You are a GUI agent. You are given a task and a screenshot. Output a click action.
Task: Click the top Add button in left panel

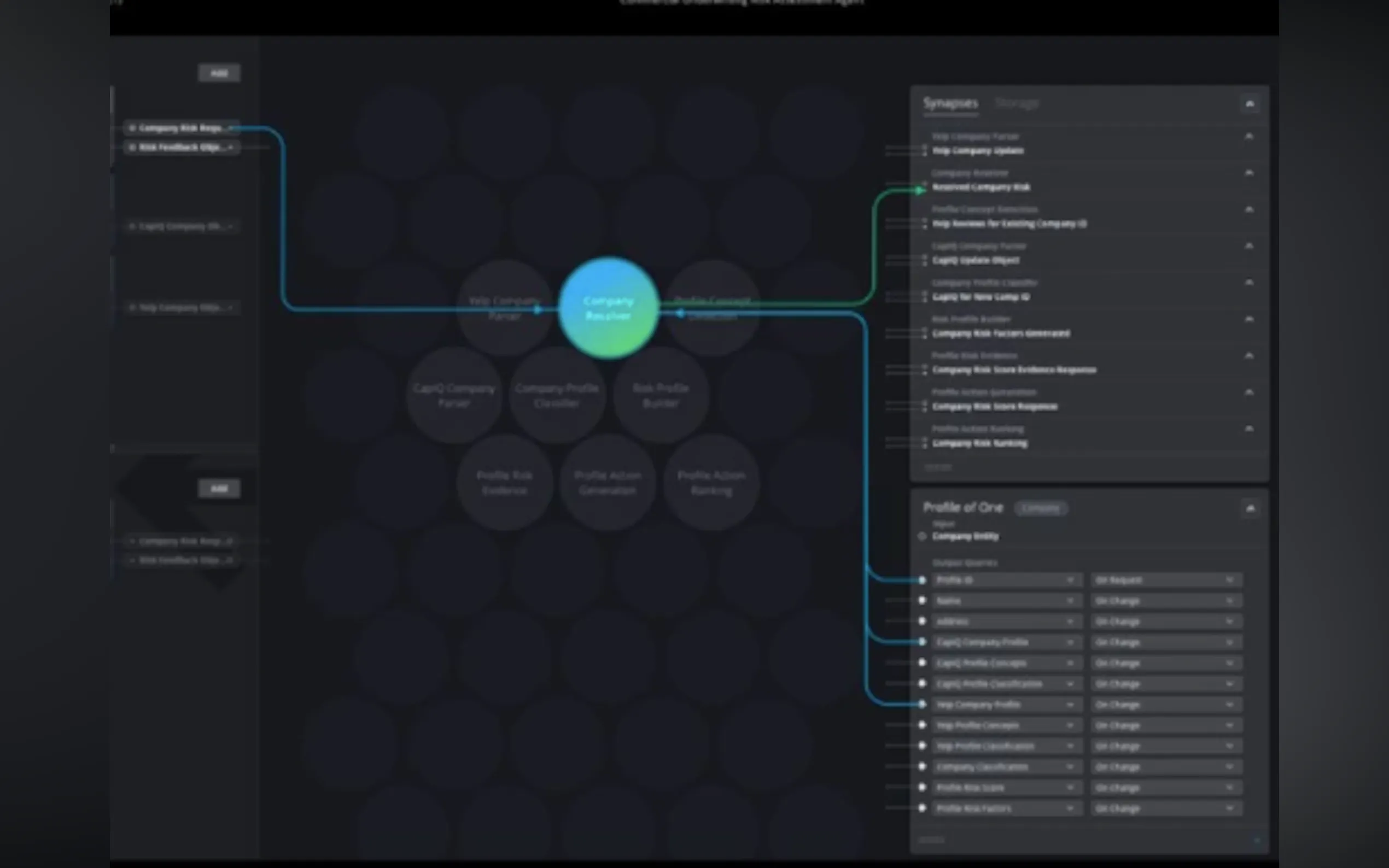(x=219, y=73)
